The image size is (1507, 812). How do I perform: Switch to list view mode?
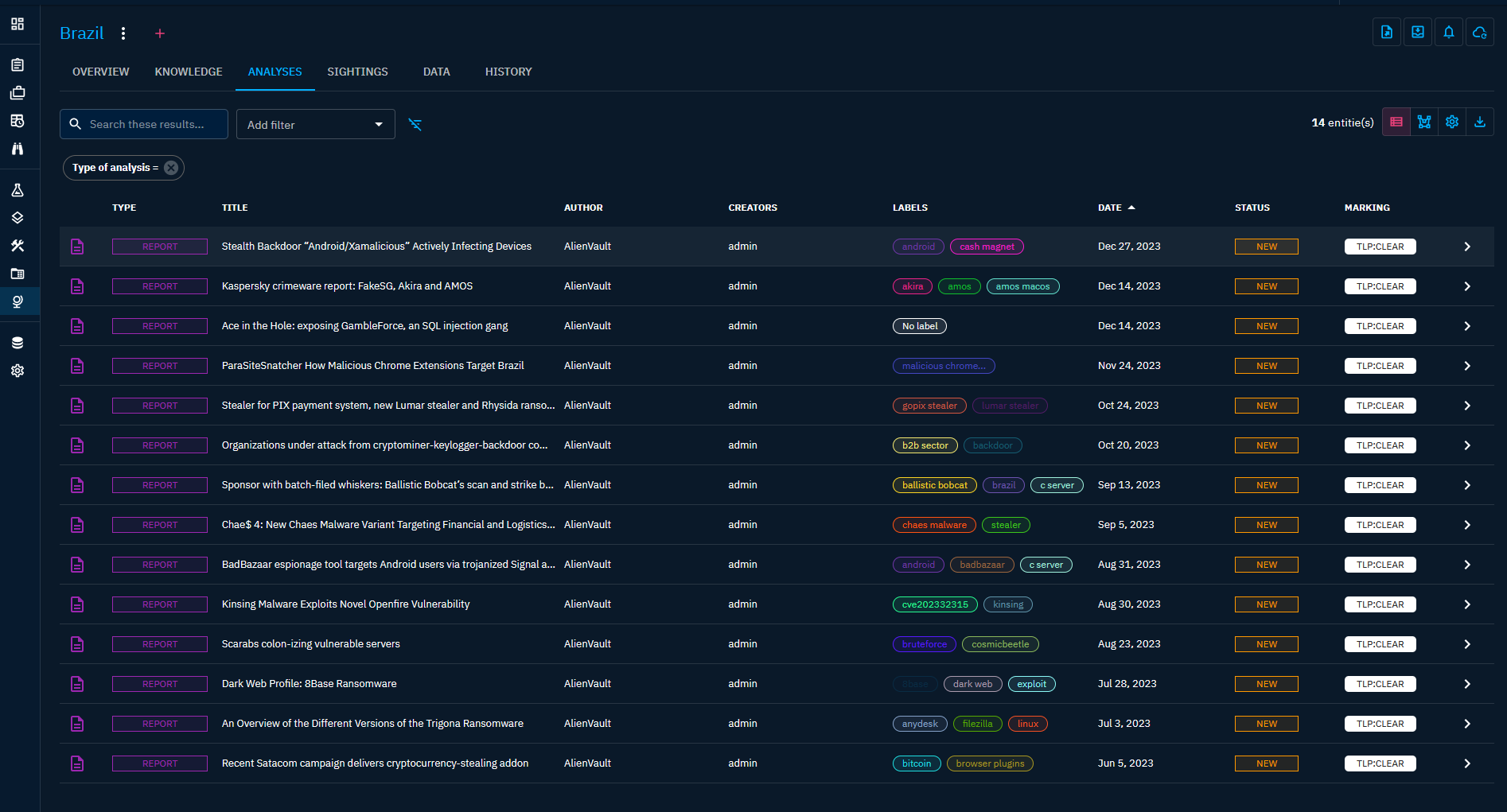(1396, 122)
